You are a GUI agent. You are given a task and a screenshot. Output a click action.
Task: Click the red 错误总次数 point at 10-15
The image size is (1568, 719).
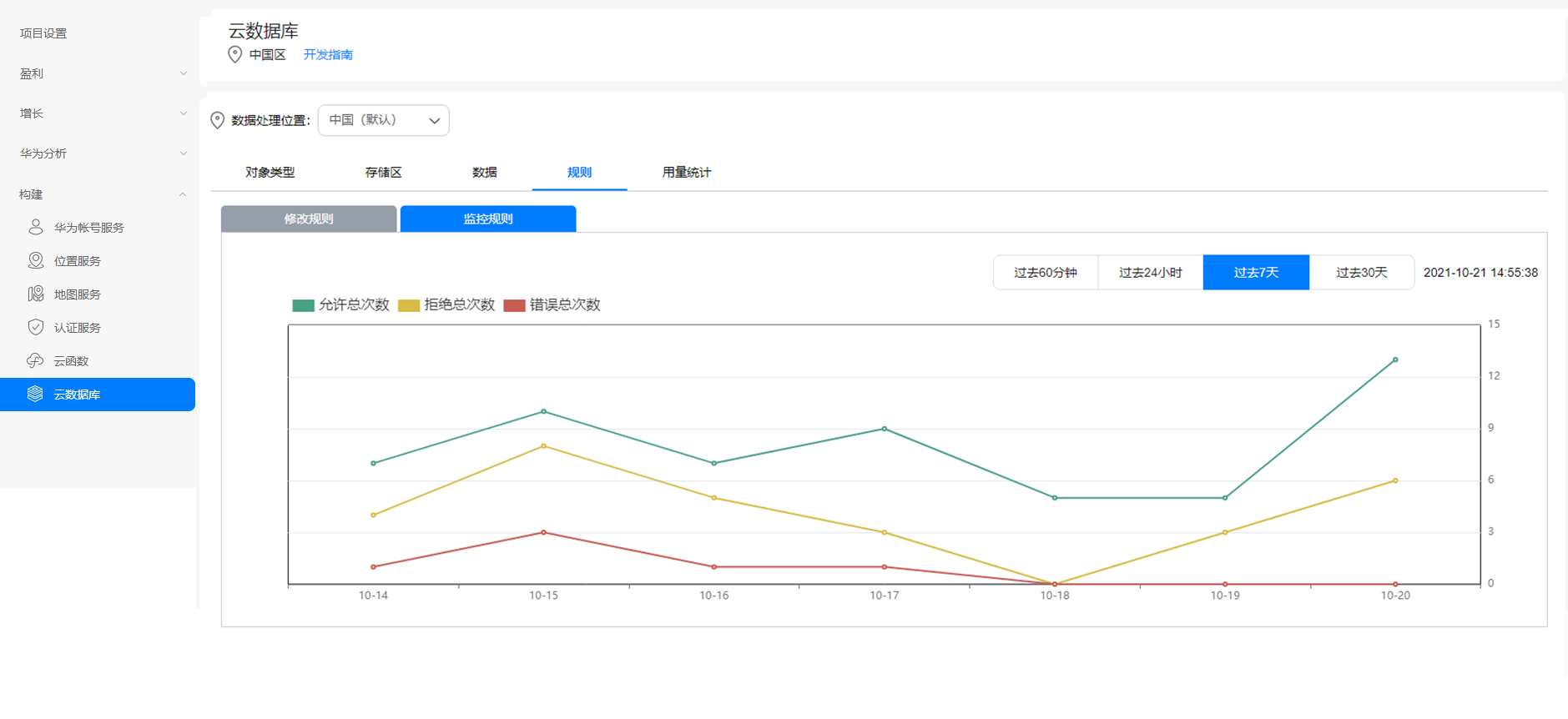pos(543,532)
